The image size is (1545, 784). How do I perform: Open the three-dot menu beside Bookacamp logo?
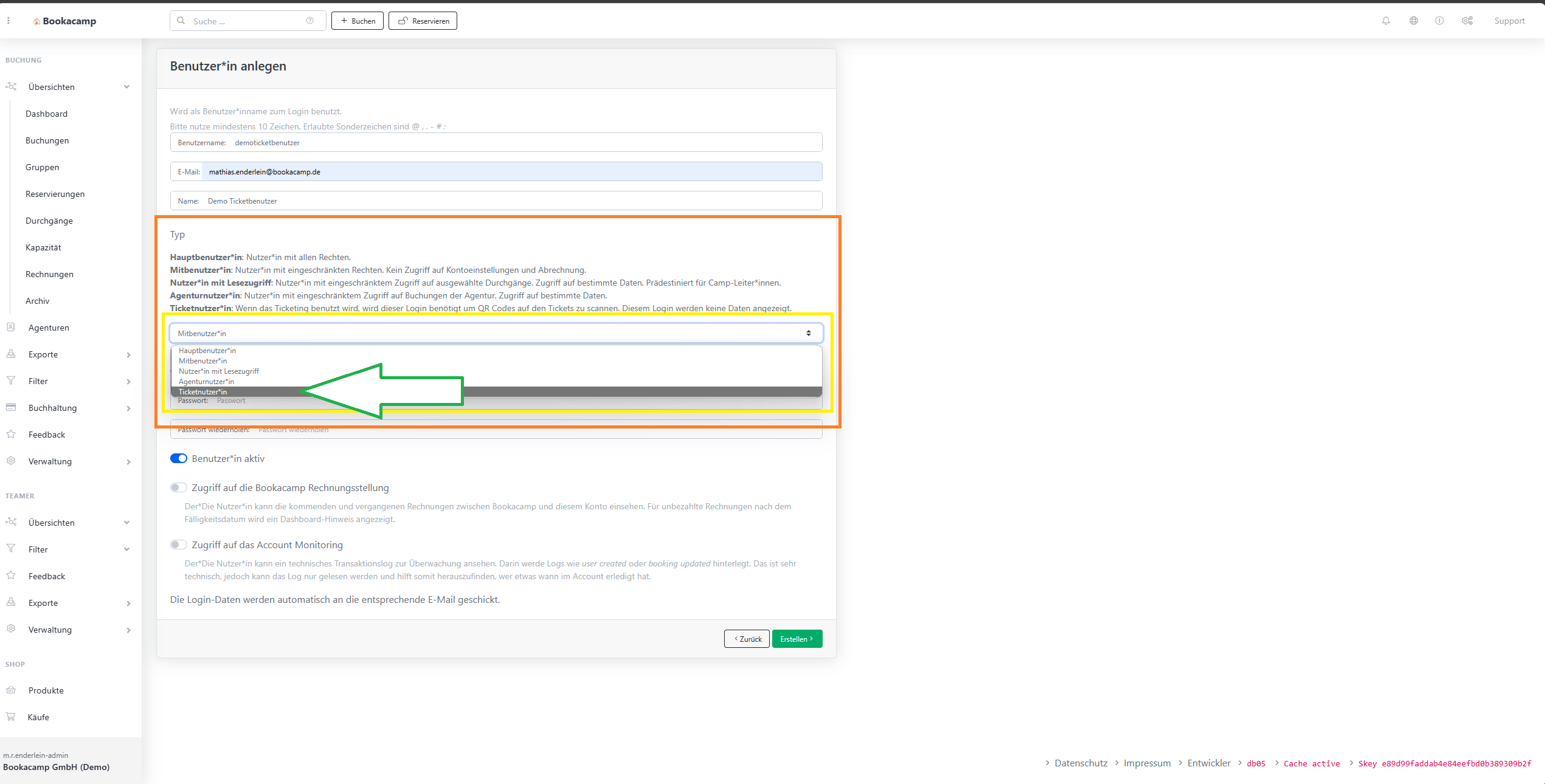(x=9, y=21)
